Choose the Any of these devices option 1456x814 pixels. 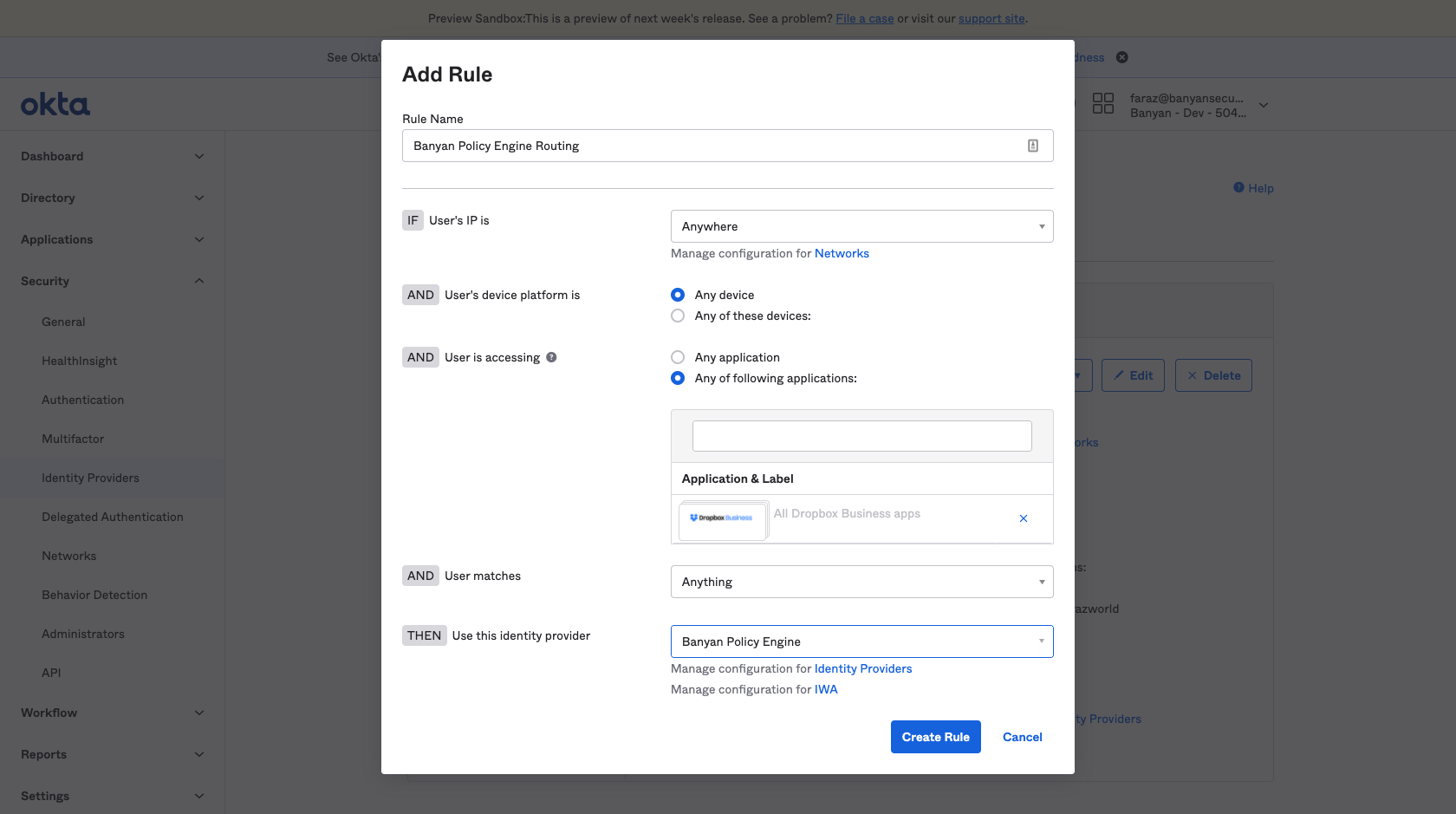pyautogui.click(x=678, y=316)
